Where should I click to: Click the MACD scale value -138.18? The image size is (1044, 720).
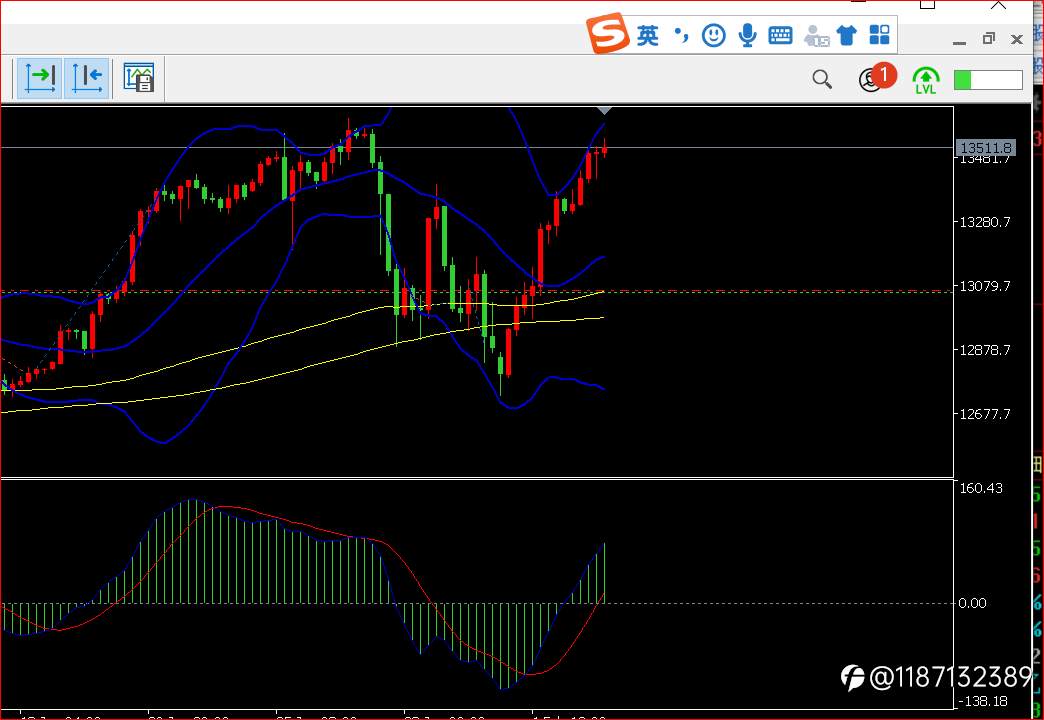pyautogui.click(x=982, y=701)
